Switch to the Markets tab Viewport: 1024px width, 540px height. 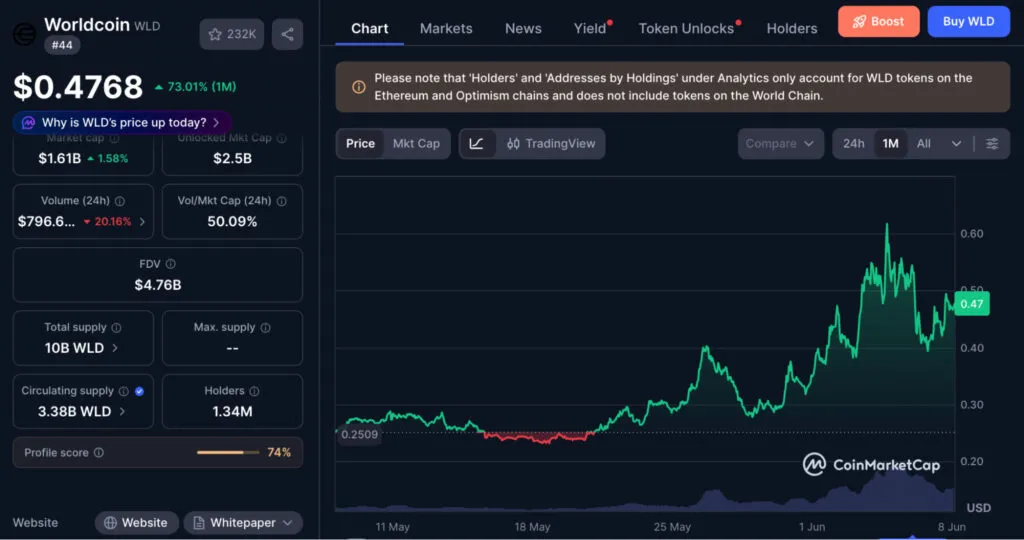tap(446, 29)
